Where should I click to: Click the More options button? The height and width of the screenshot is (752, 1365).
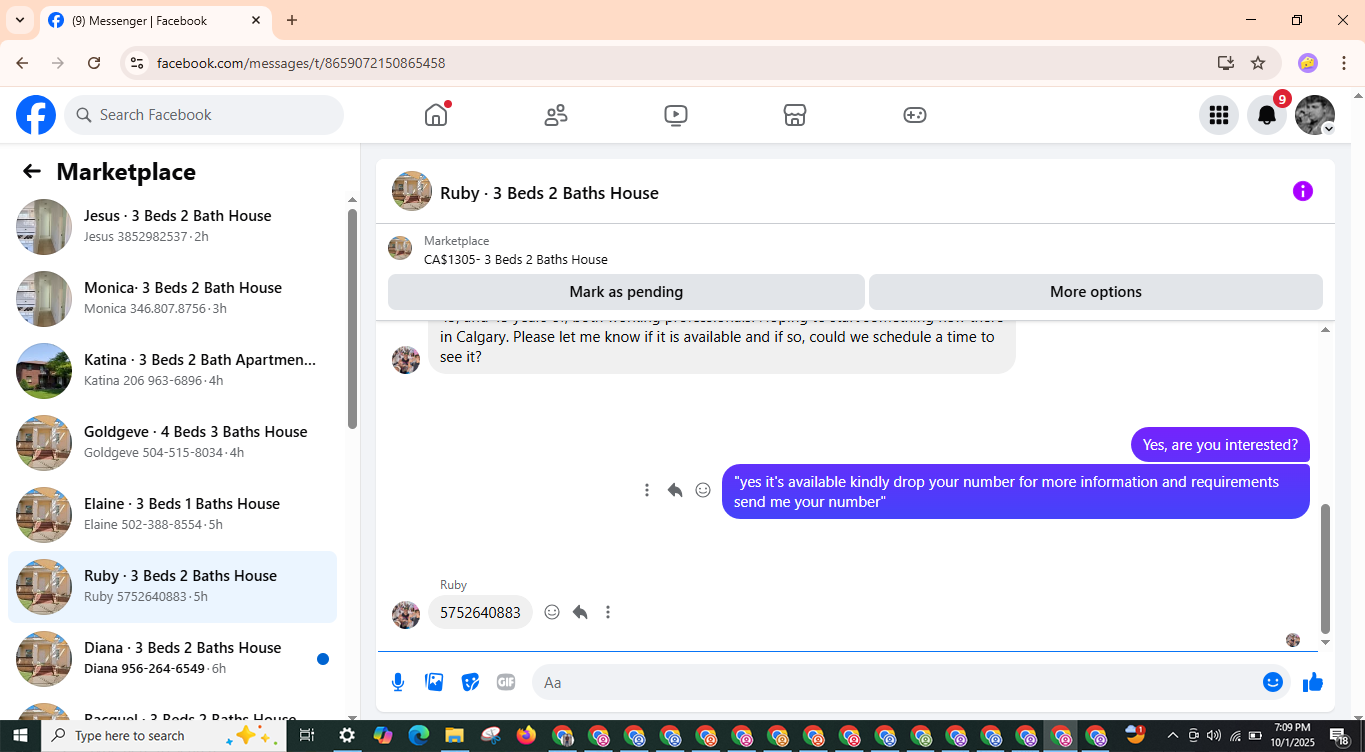tap(1096, 292)
